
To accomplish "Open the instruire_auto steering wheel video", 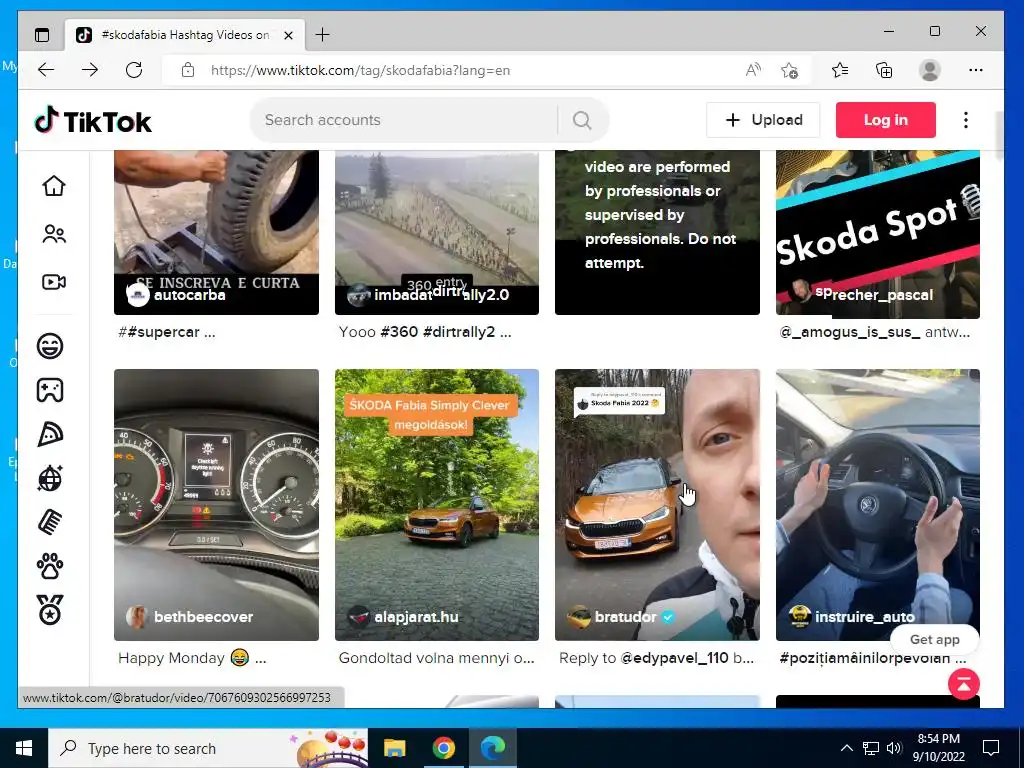I will (878, 505).
